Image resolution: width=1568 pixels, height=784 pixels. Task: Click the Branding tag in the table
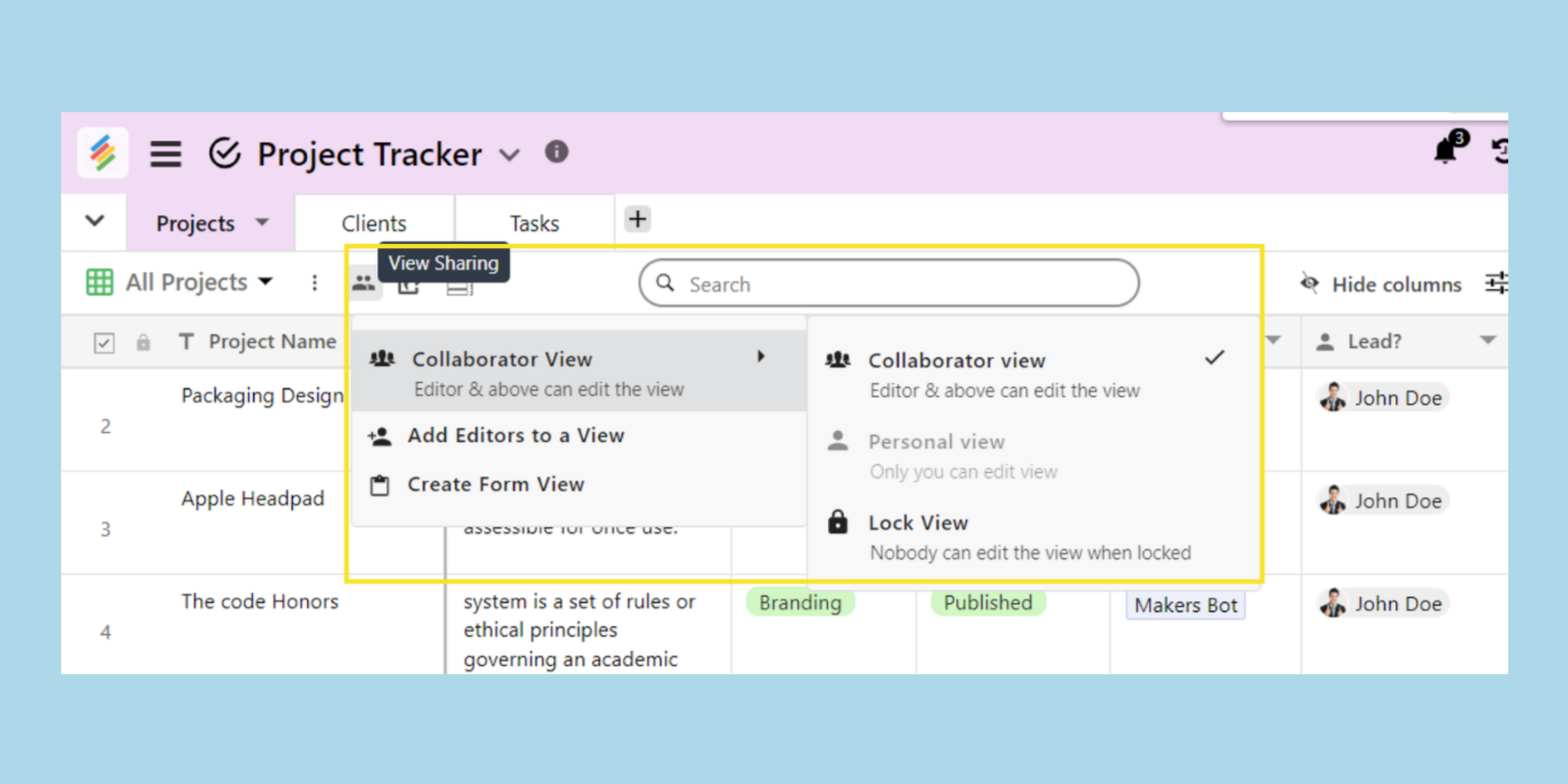pyautogui.click(x=800, y=603)
